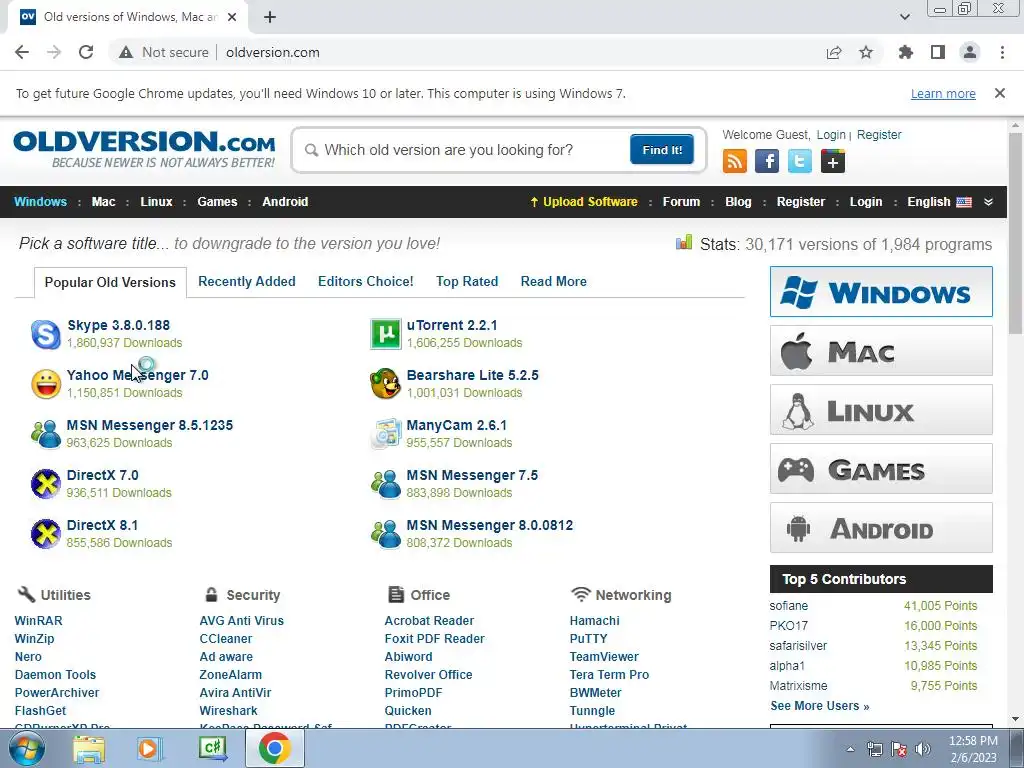Open the large Games category banner
This screenshot has width=1024, height=768.
tap(881, 469)
